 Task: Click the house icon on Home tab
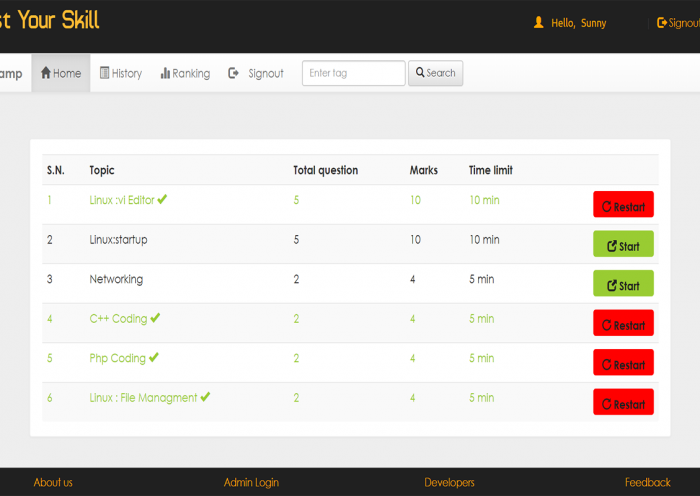coord(46,73)
